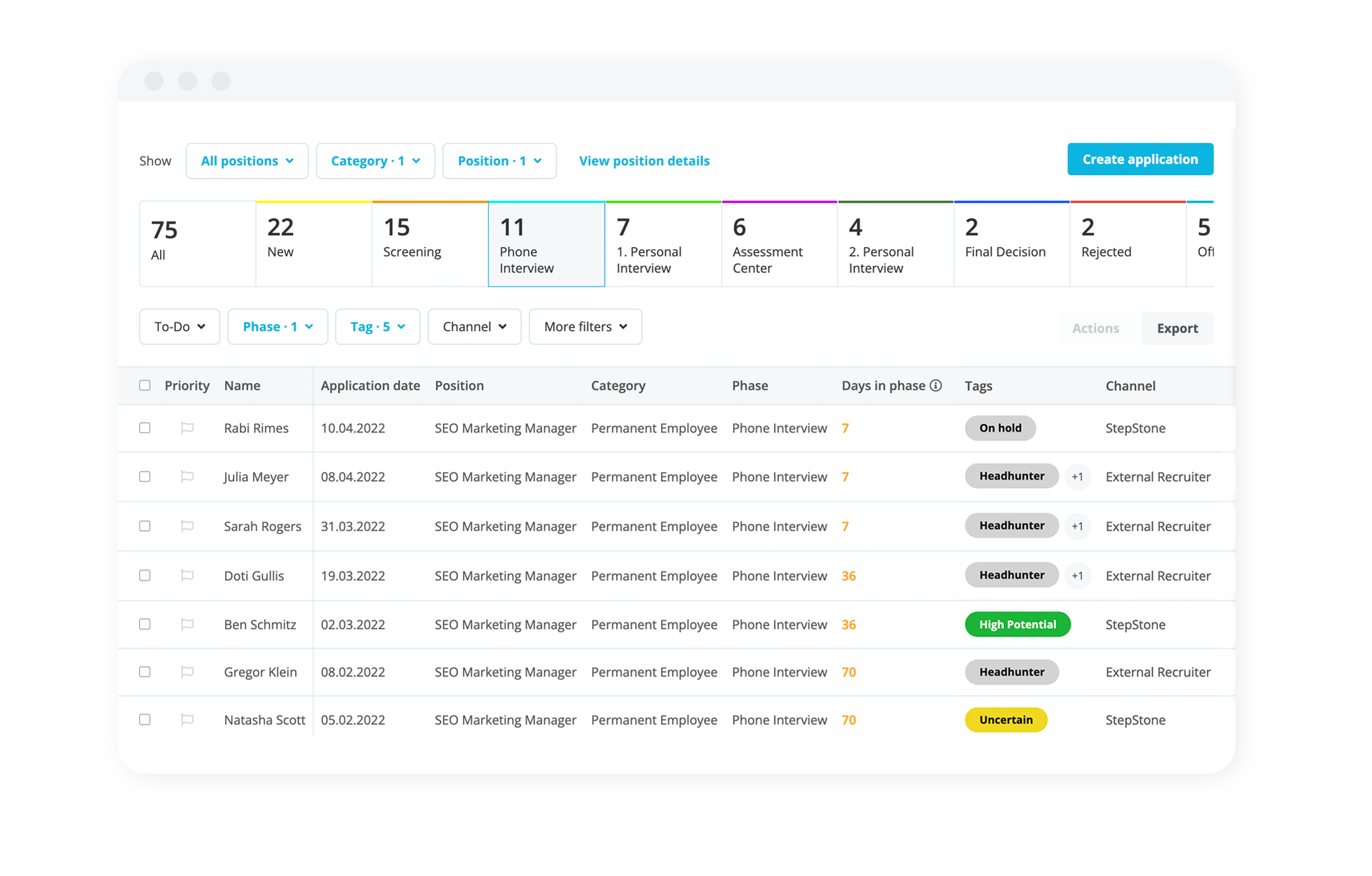1372x876 pixels.
Task: Toggle Sarah Rogers priority flag
Action: point(187,526)
